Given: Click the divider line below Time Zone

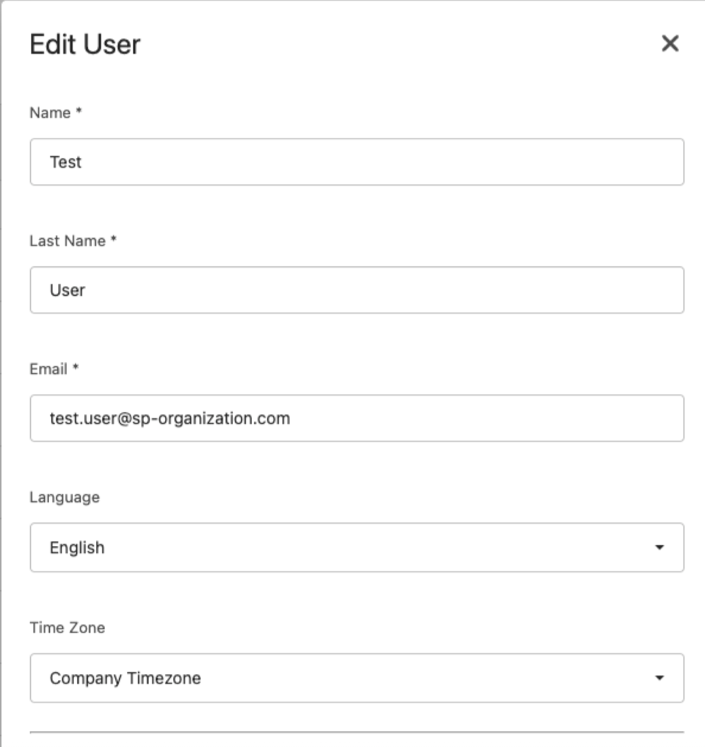Looking at the screenshot, I should tap(357, 732).
